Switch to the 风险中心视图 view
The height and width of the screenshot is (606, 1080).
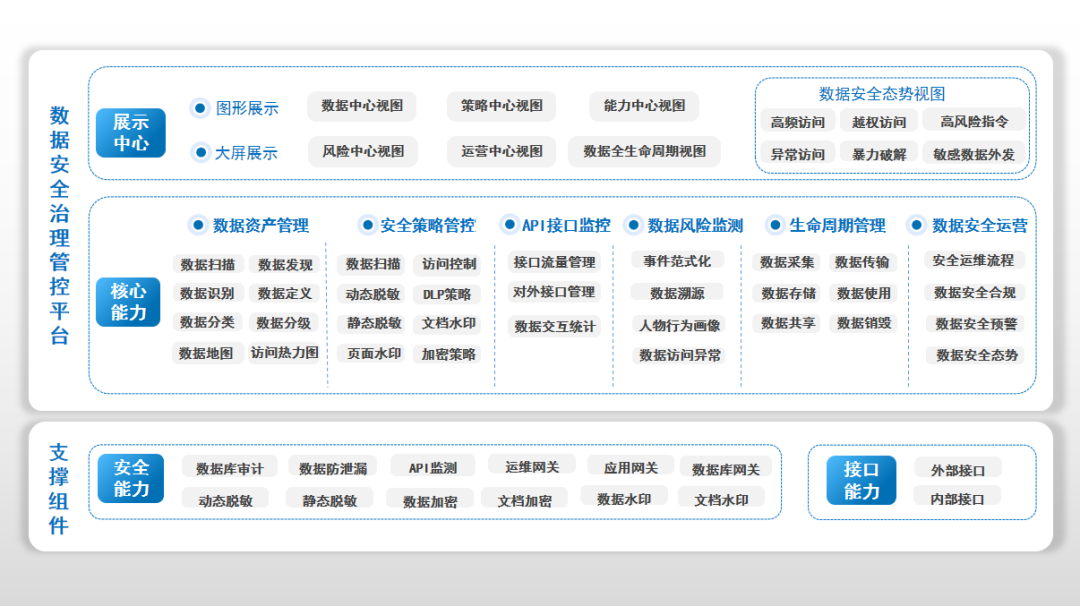(363, 152)
